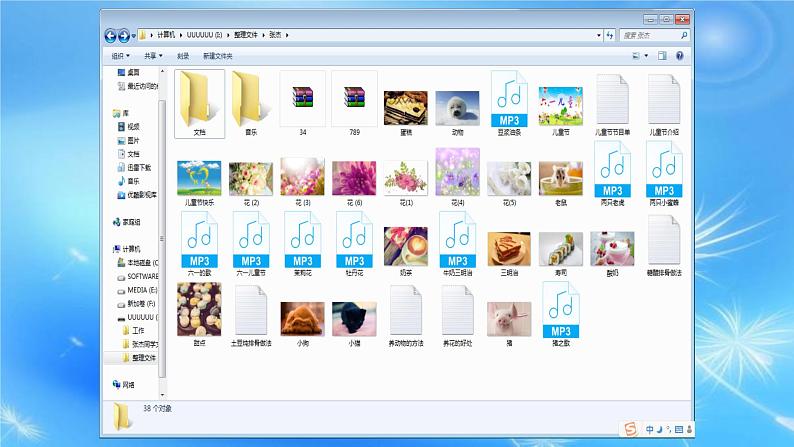Select the 小猫 image thumbnail

[354, 319]
